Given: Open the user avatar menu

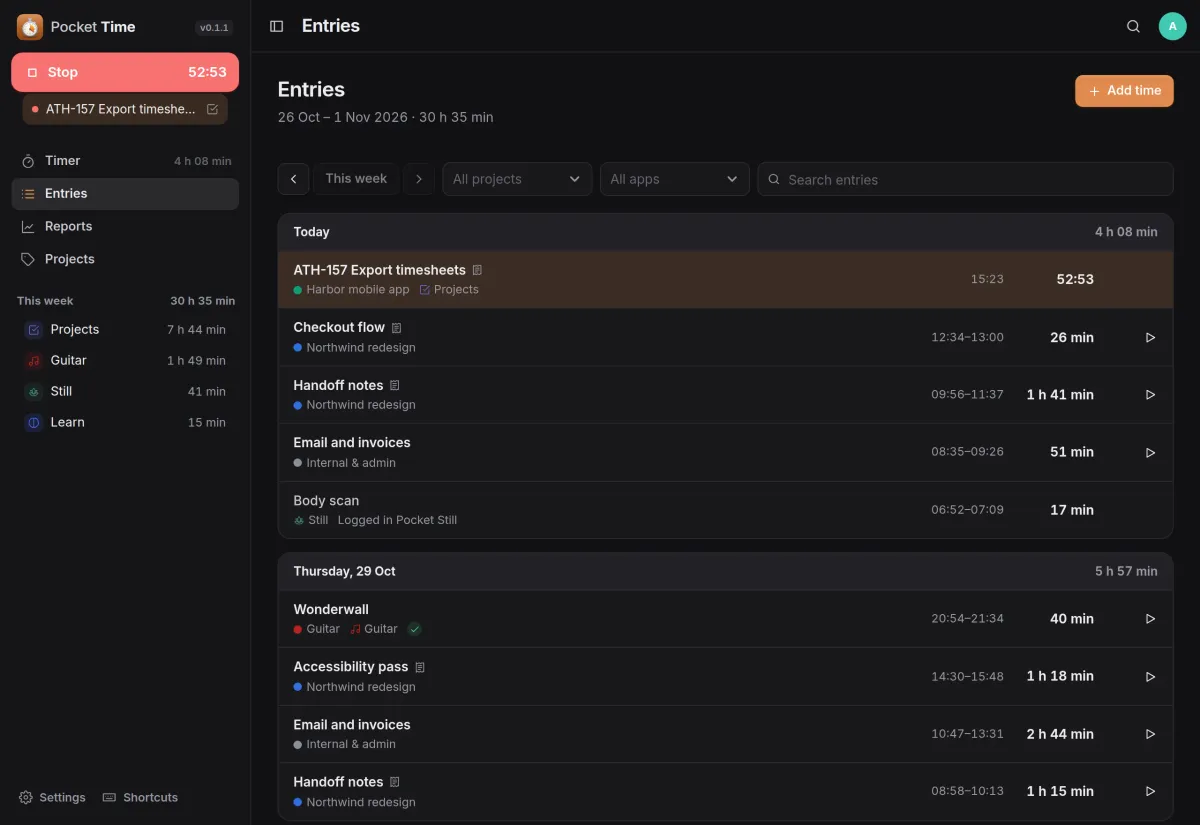Looking at the screenshot, I should click(x=1172, y=26).
